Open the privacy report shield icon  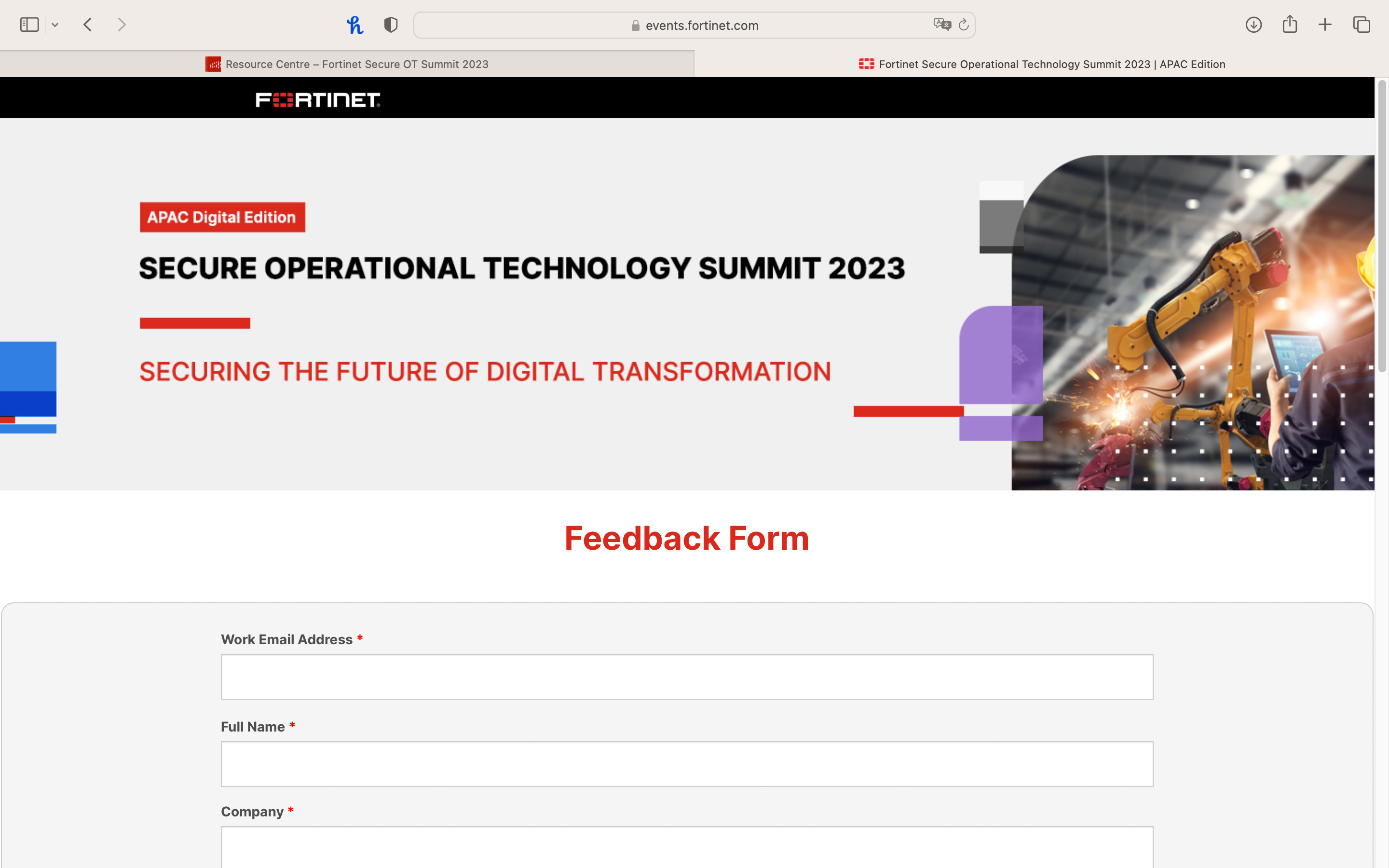coord(391,25)
